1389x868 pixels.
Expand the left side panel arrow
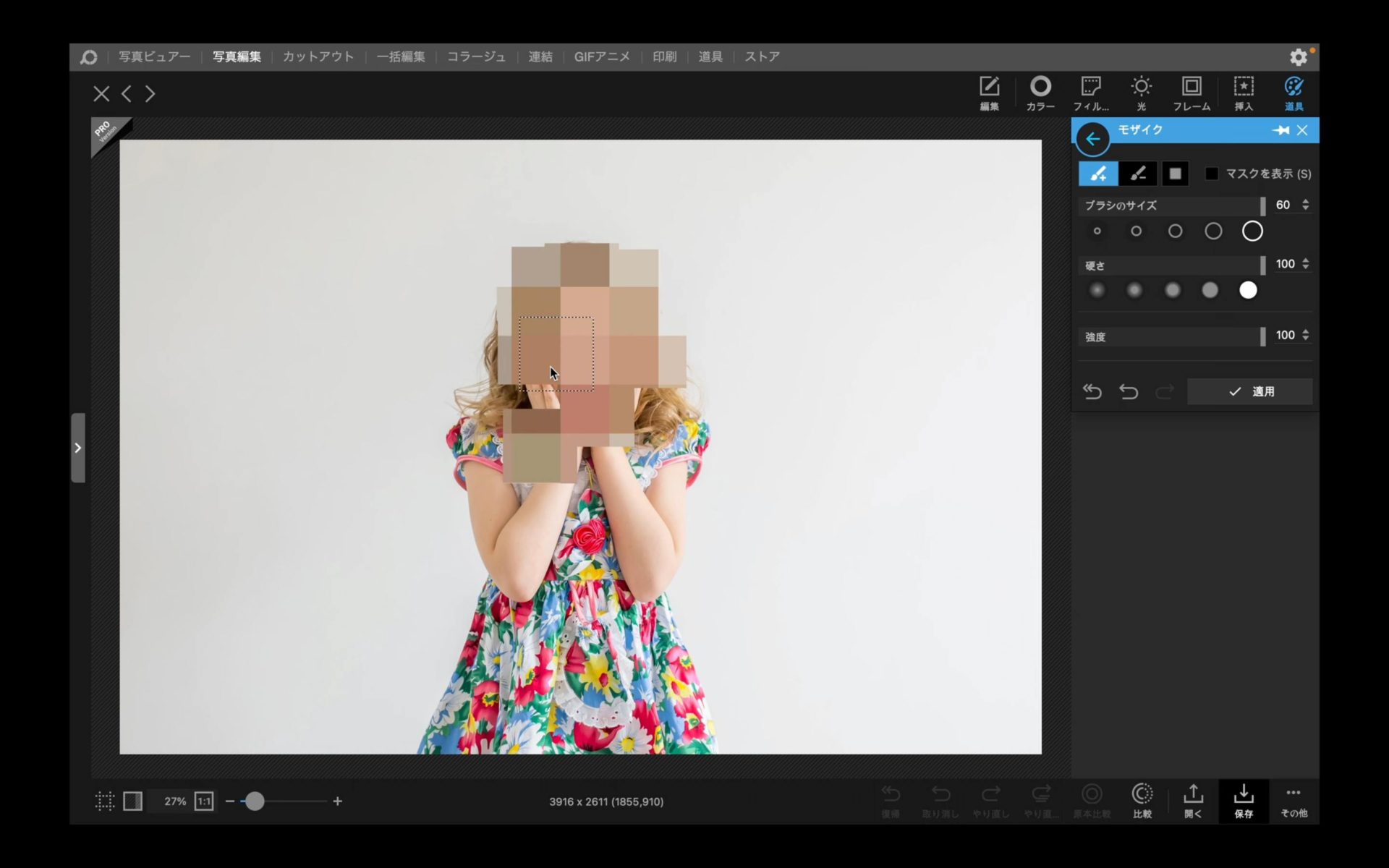(x=78, y=448)
